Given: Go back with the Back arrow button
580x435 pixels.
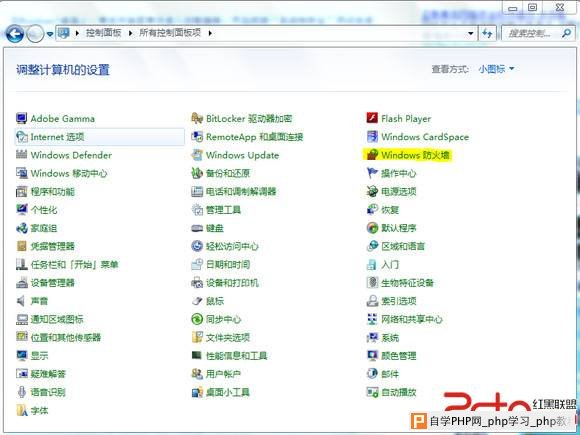Looking at the screenshot, I should pos(15,34).
